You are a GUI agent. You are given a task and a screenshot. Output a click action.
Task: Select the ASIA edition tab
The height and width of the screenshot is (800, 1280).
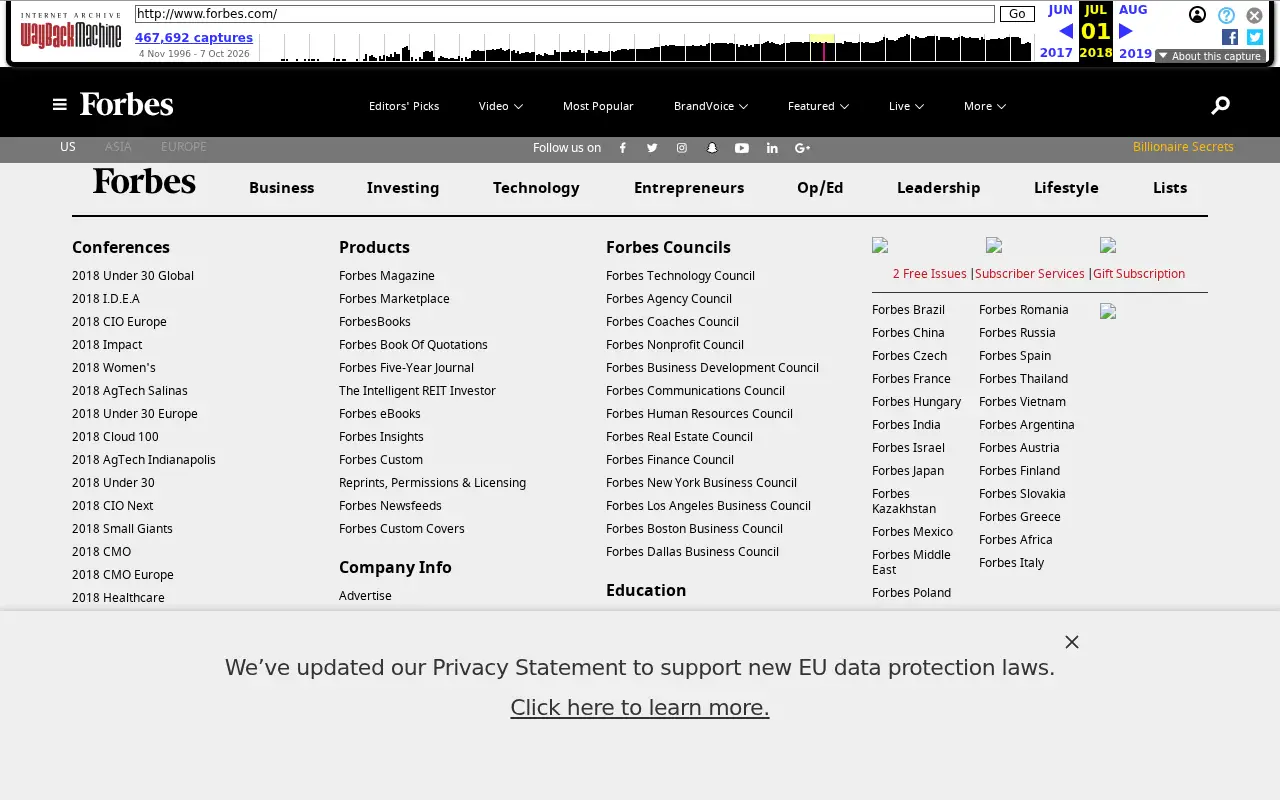point(118,147)
